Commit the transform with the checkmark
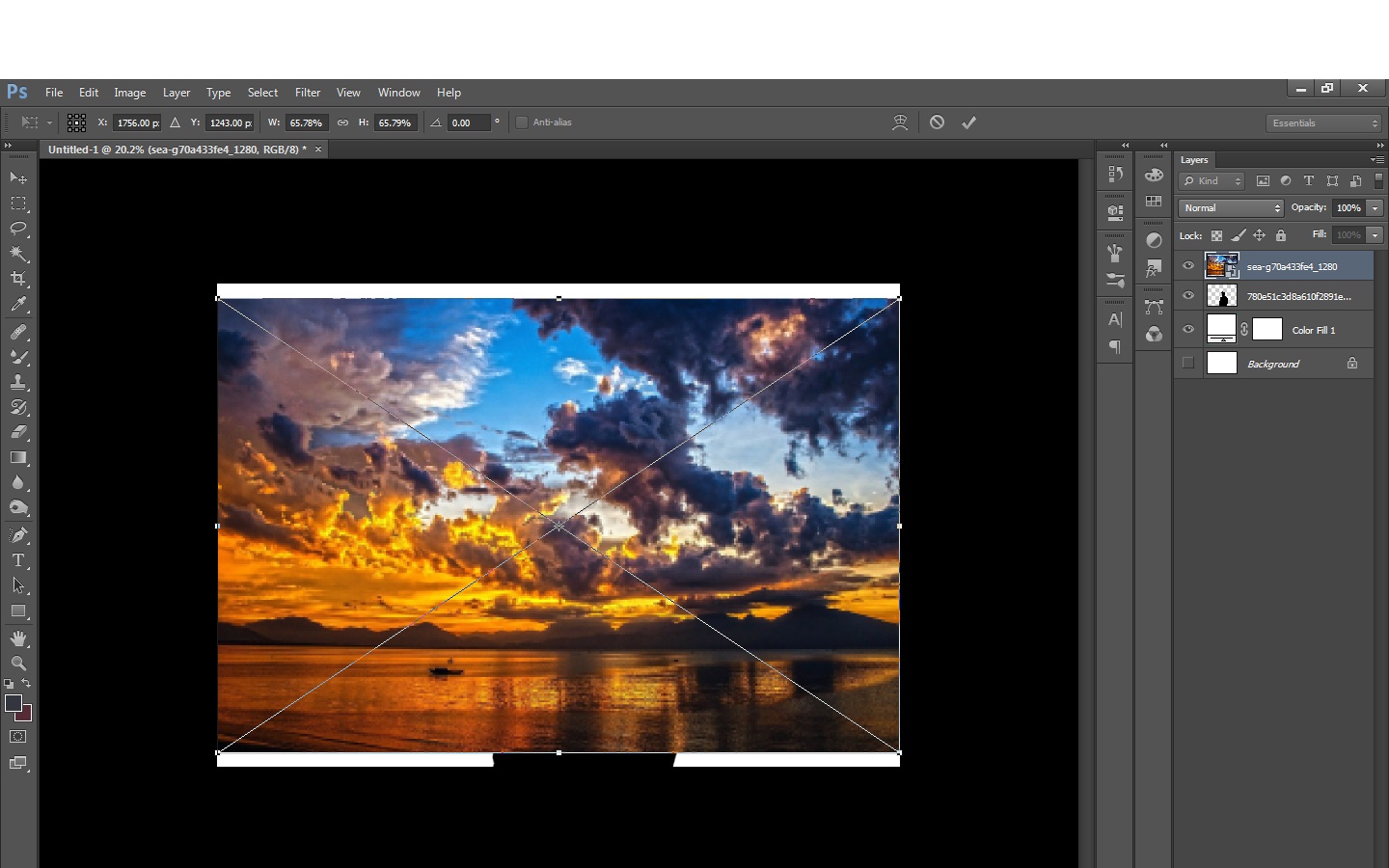The image size is (1389, 868). (x=968, y=122)
